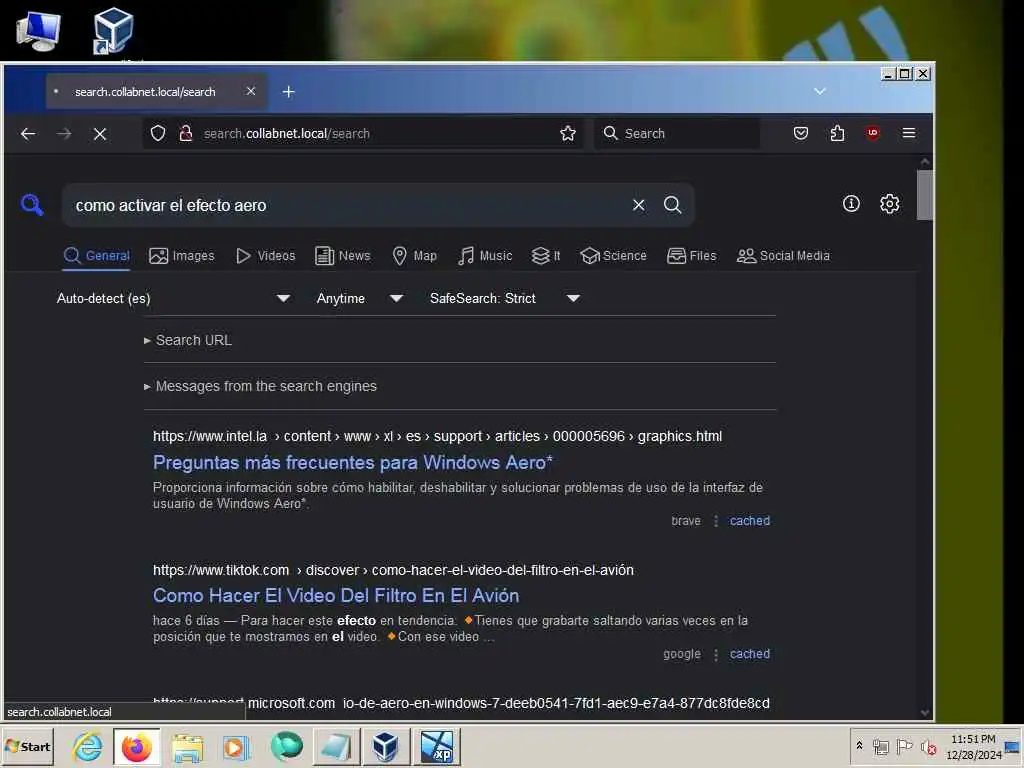Switch to Images category

[182, 255]
